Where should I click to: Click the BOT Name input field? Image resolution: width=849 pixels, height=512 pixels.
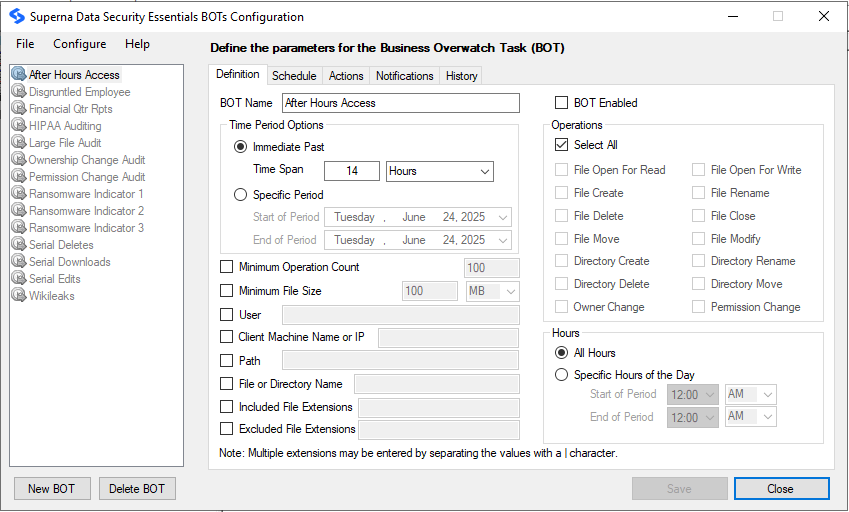click(x=401, y=103)
